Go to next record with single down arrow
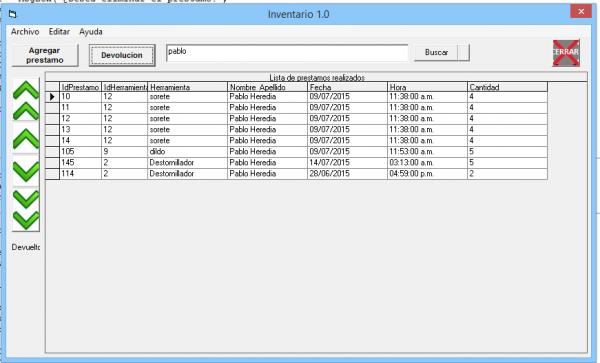Image resolution: width=600 pixels, height=363 pixels. 26,171
